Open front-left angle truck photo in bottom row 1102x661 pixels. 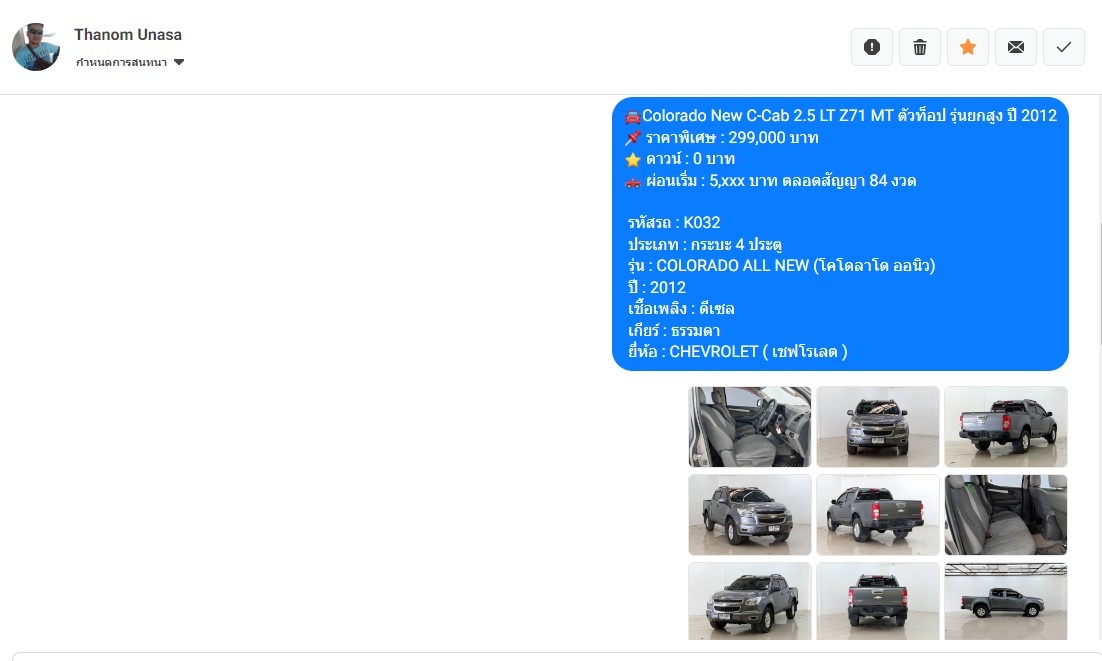pos(750,601)
